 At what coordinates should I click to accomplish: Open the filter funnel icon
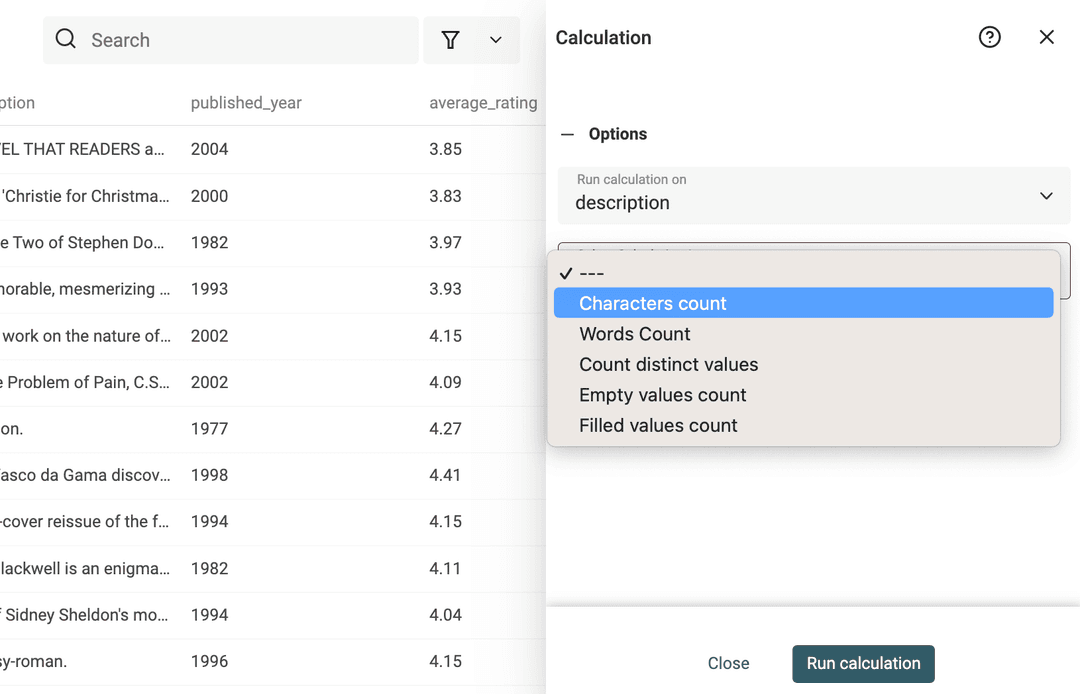[451, 39]
